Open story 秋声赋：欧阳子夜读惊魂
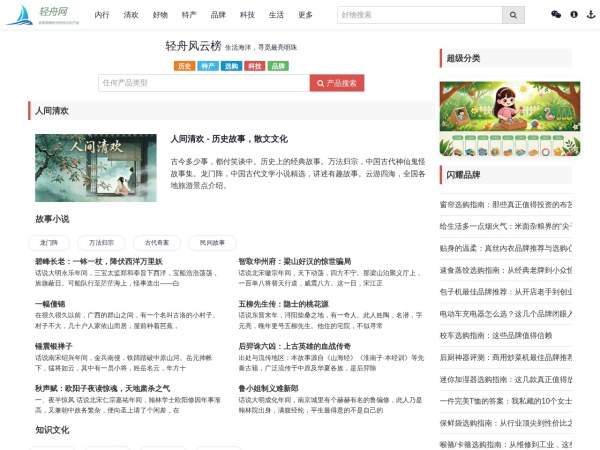The height and width of the screenshot is (450, 600). [103, 388]
